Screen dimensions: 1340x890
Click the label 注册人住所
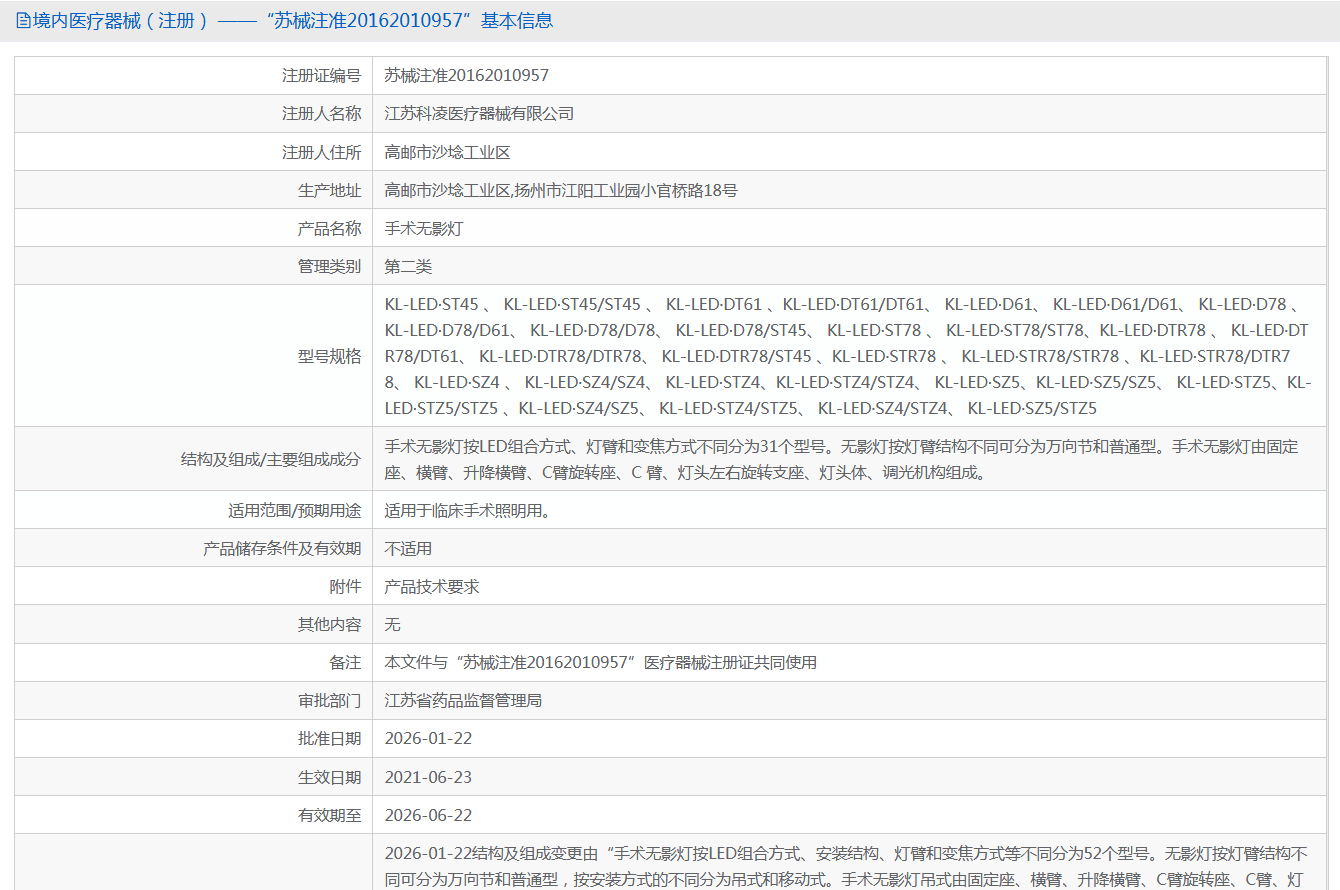pos(322,152)
